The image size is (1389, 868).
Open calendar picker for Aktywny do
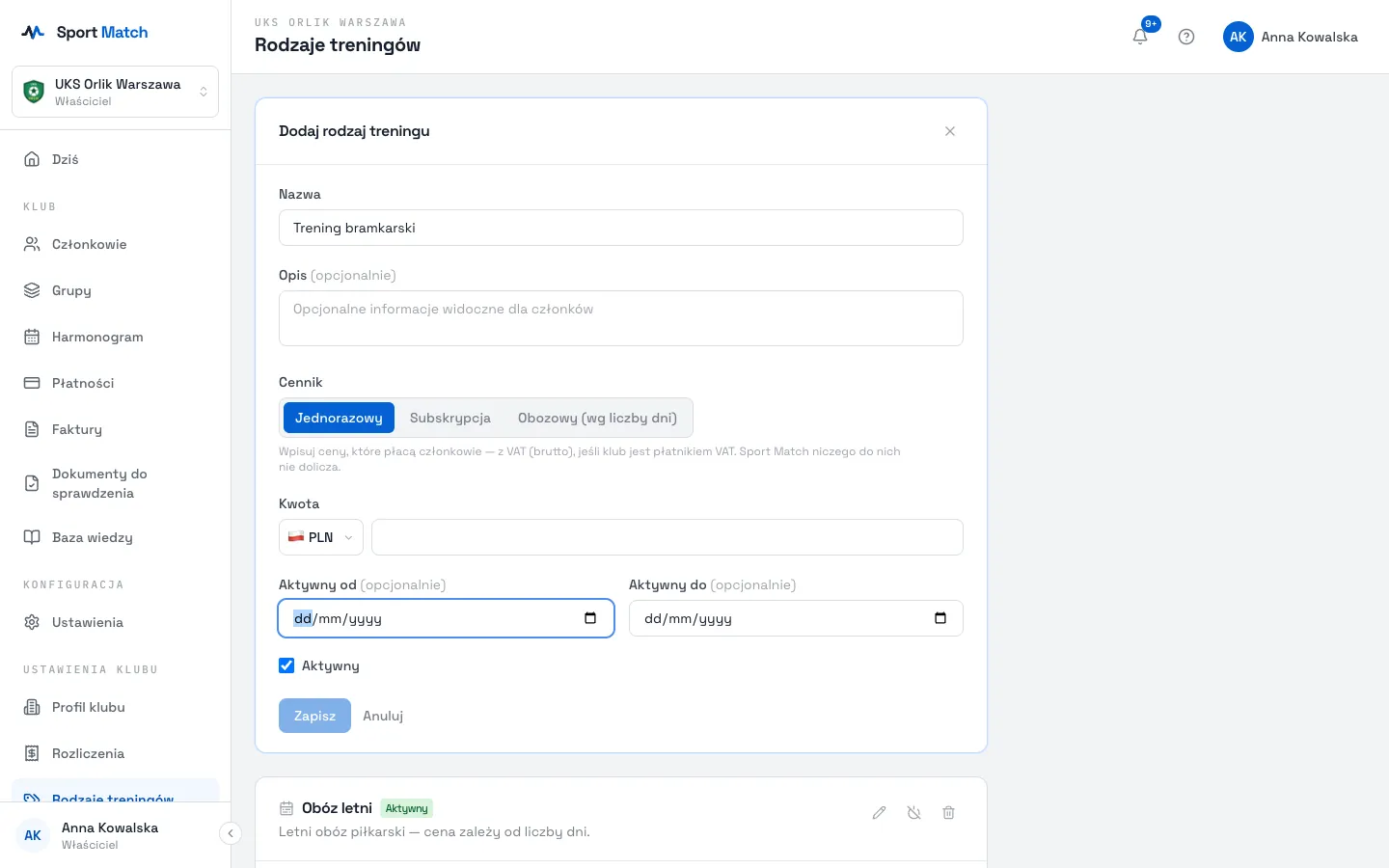click(940, 618)
